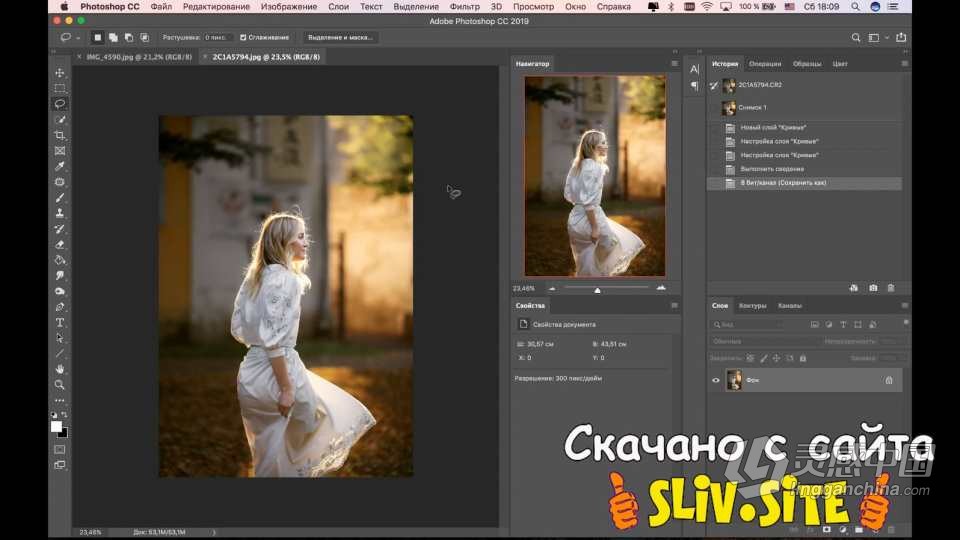Select the Eyedropper tool
This screenshot has width=960, height=540.
(x=59, y=167)
